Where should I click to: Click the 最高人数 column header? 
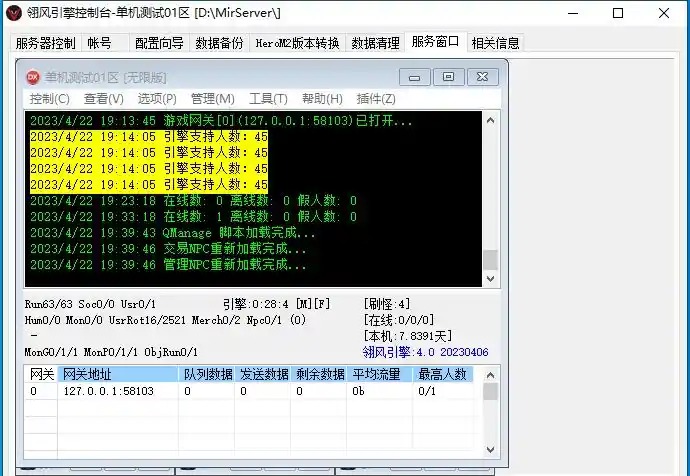point(443,374)
